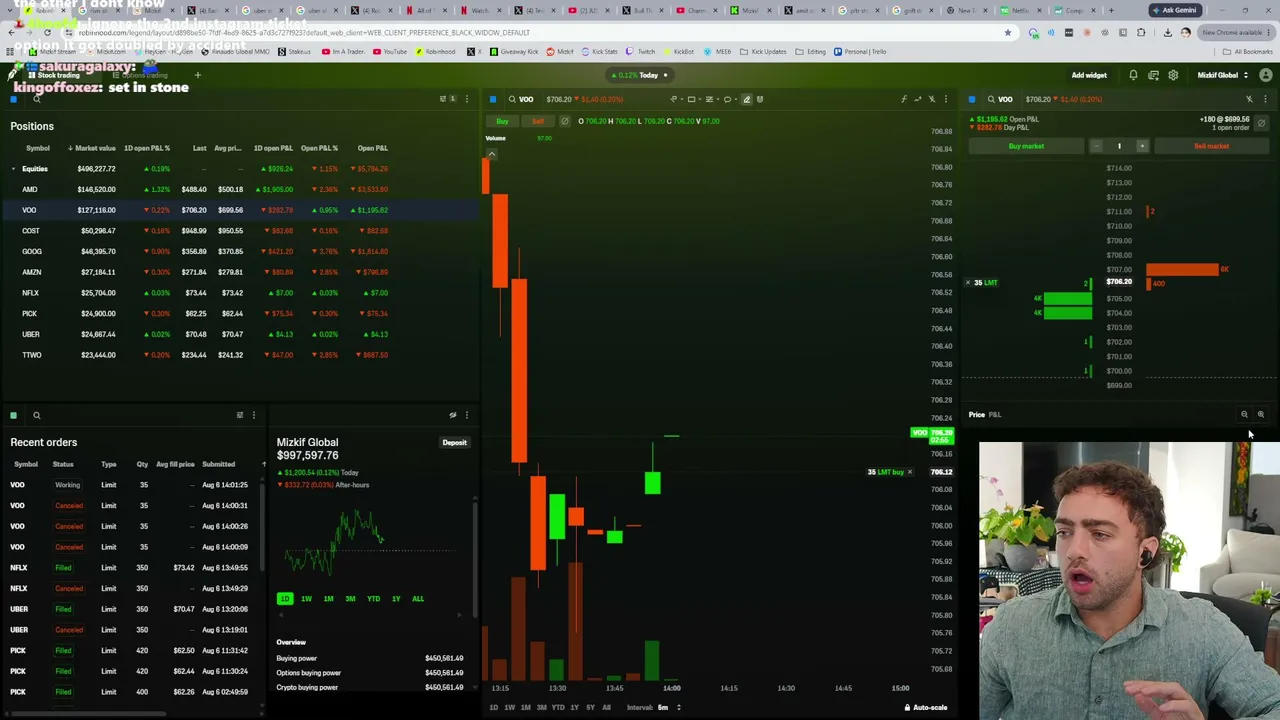
Task: Select the 1D range on account chart
Action: click(285, 599)
